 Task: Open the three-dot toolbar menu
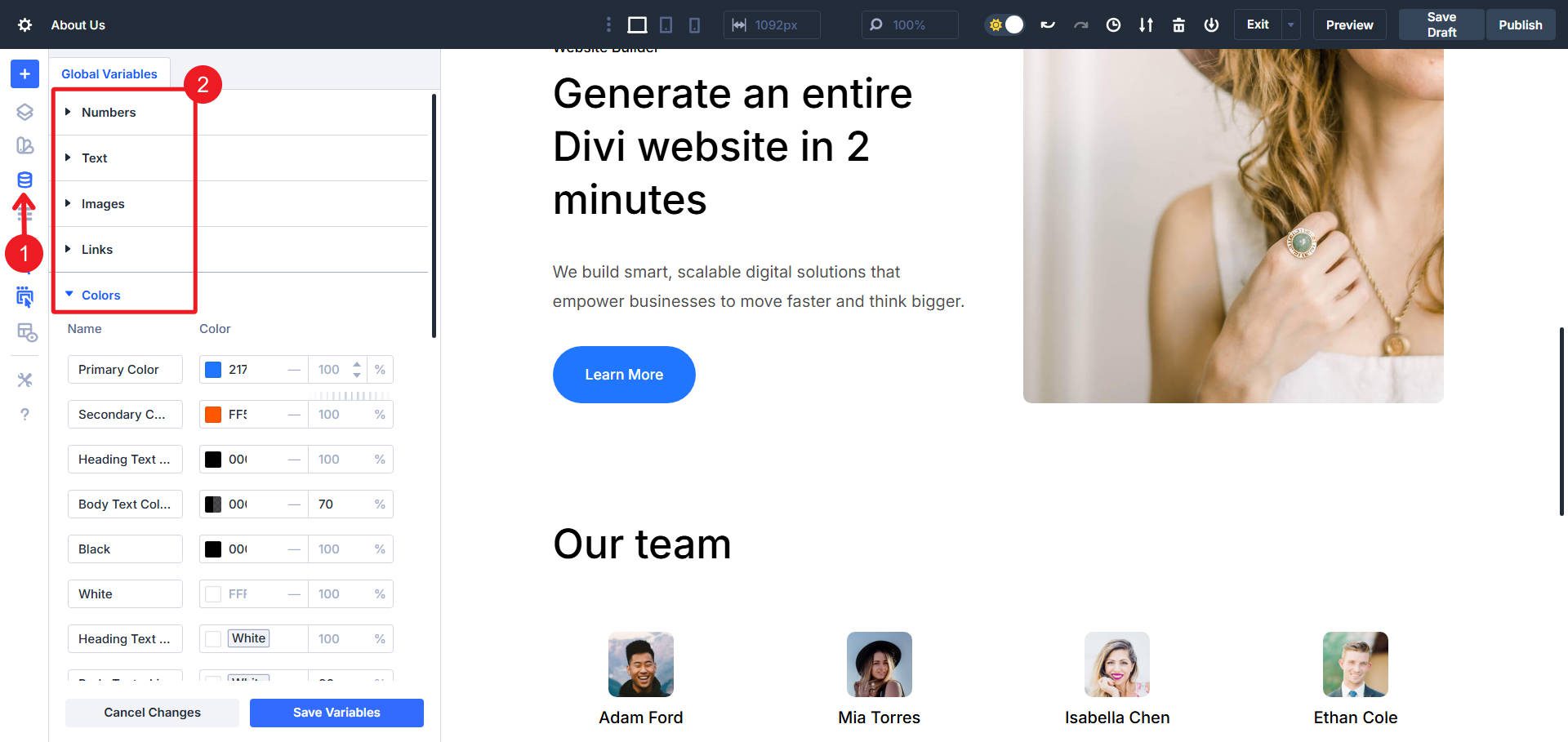click(x=608, y=24)
